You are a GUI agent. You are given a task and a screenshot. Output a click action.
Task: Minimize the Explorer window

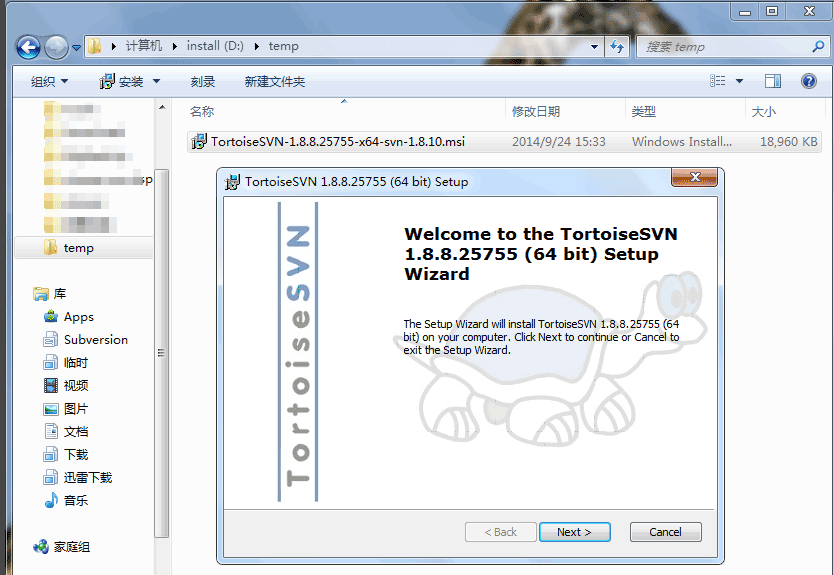[745, 11]
